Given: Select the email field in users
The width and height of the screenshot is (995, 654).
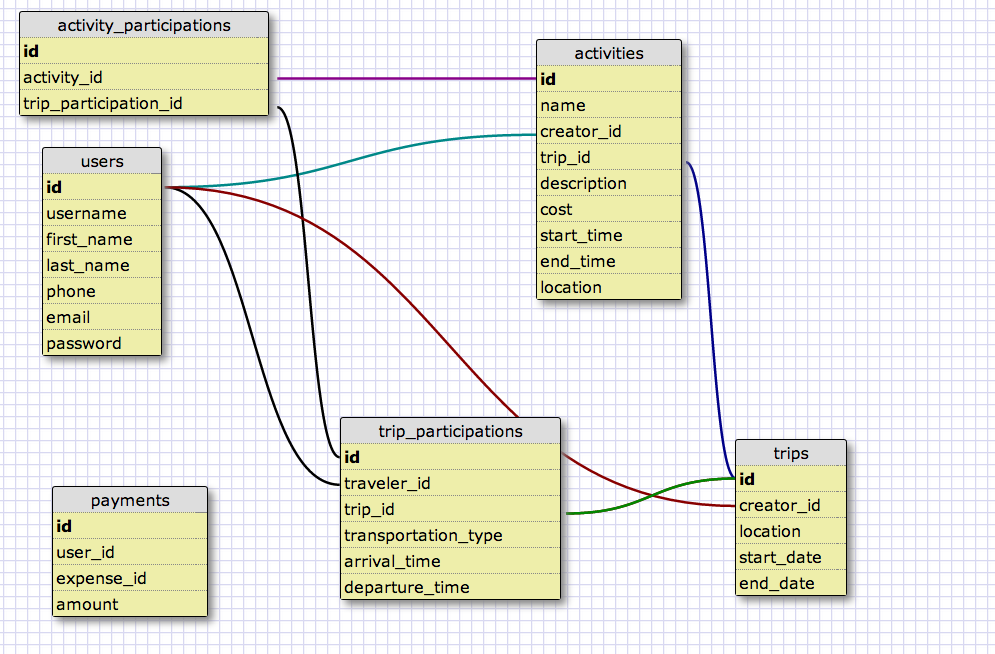Looking at the screenshot, I should 102,317.
